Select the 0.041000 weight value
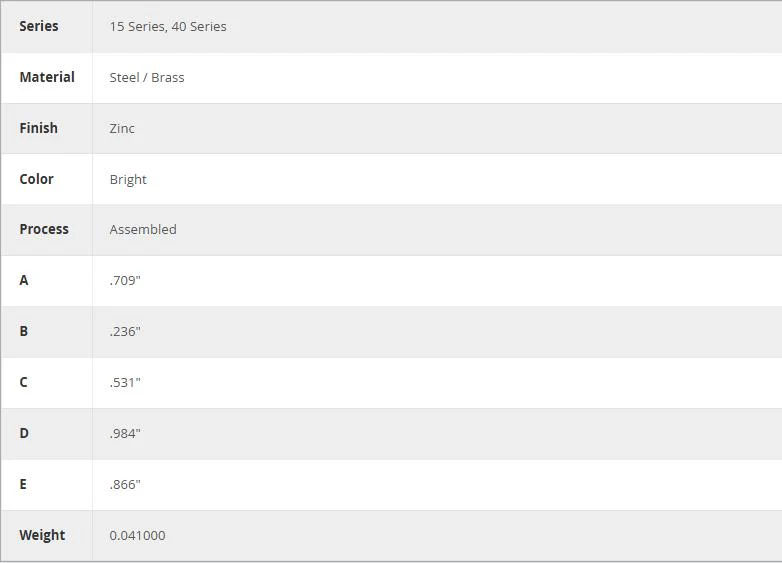This screenshot has width=782, height=563. [x=138, y=536]
